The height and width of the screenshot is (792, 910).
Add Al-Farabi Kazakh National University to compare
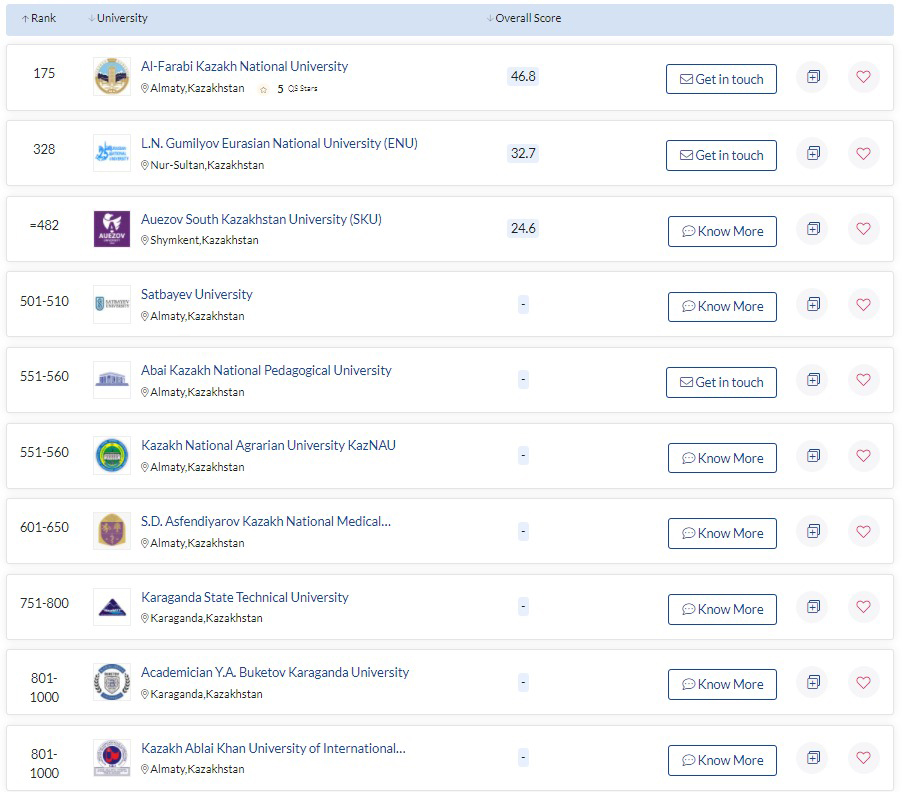813,77
